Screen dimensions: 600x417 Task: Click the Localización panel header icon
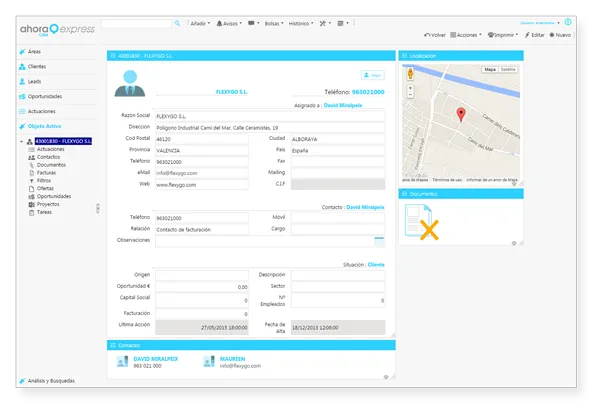coord(404,56)
